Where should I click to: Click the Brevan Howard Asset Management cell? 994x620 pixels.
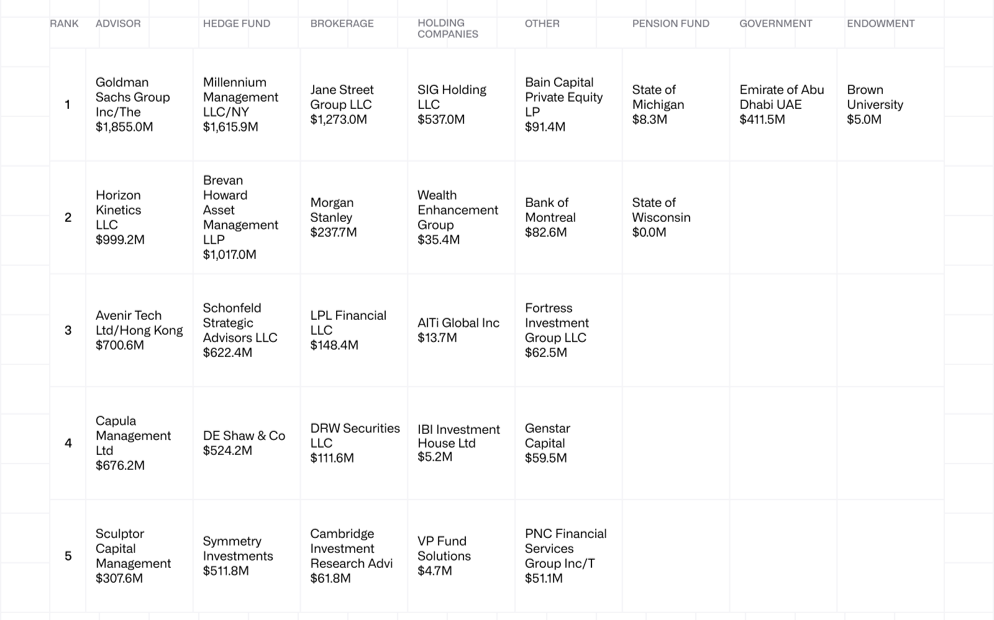coord(241,218)
